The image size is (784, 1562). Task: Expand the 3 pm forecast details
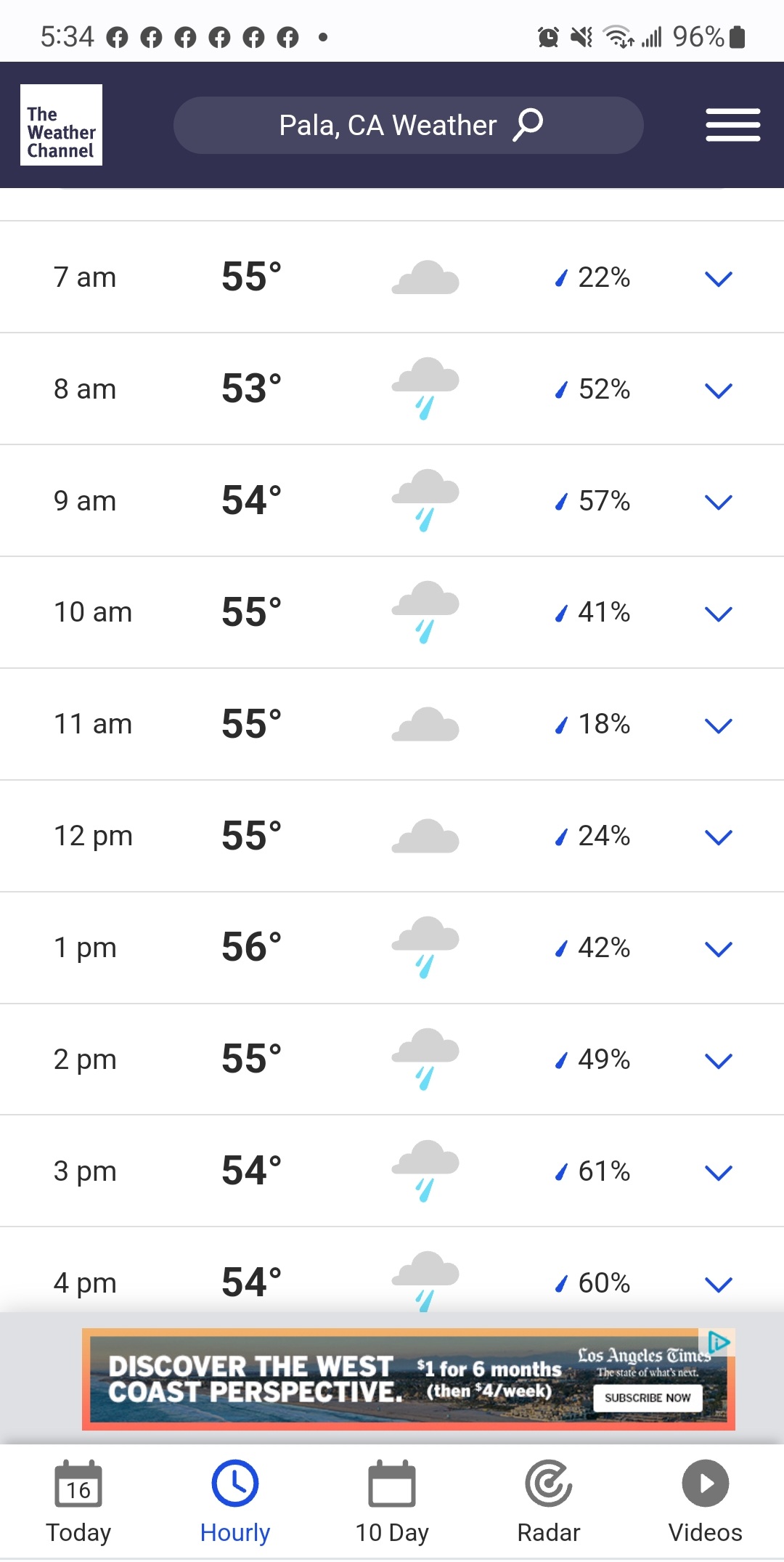pos(719,1172)
